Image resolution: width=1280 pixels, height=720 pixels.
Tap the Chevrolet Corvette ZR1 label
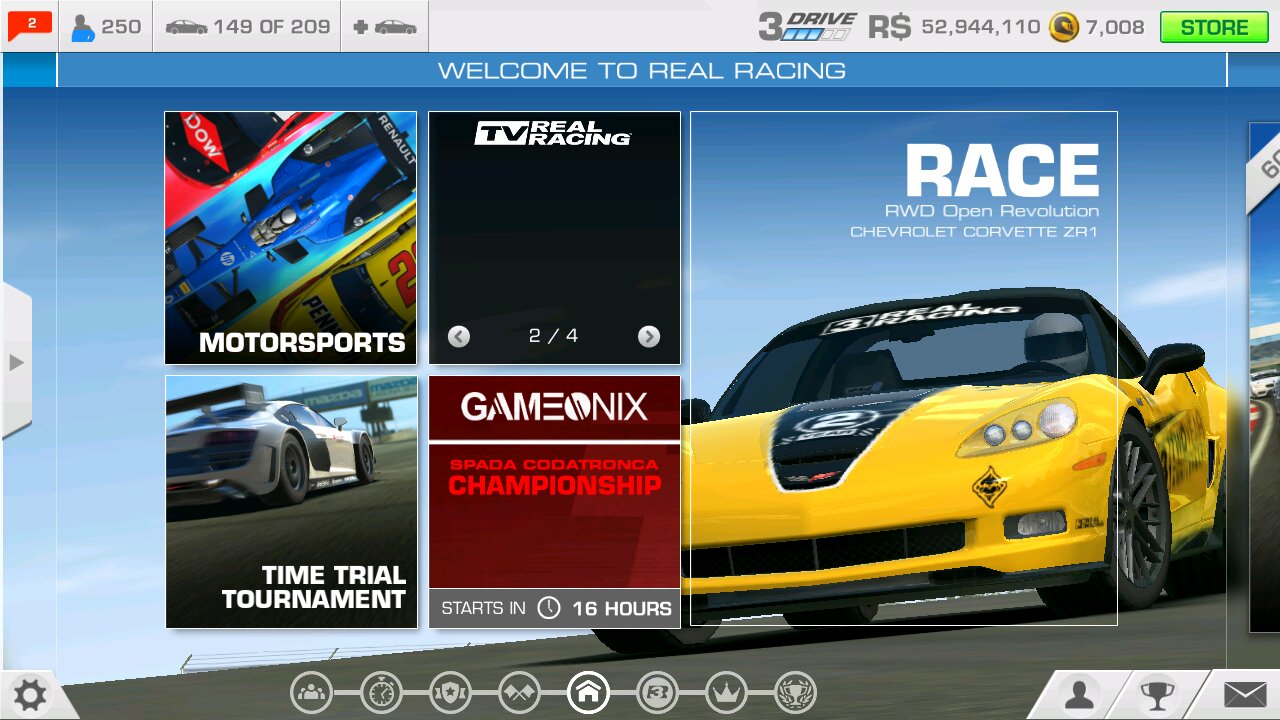974,232
